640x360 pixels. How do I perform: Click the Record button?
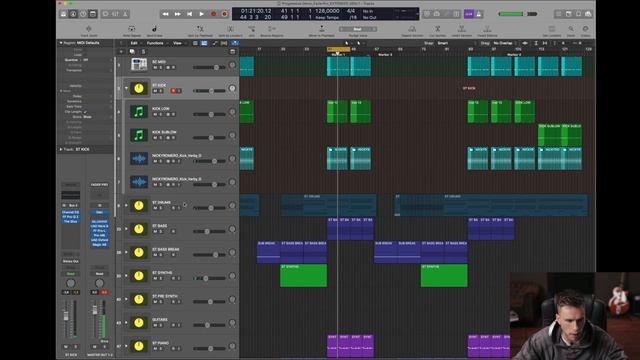[213, 14]
